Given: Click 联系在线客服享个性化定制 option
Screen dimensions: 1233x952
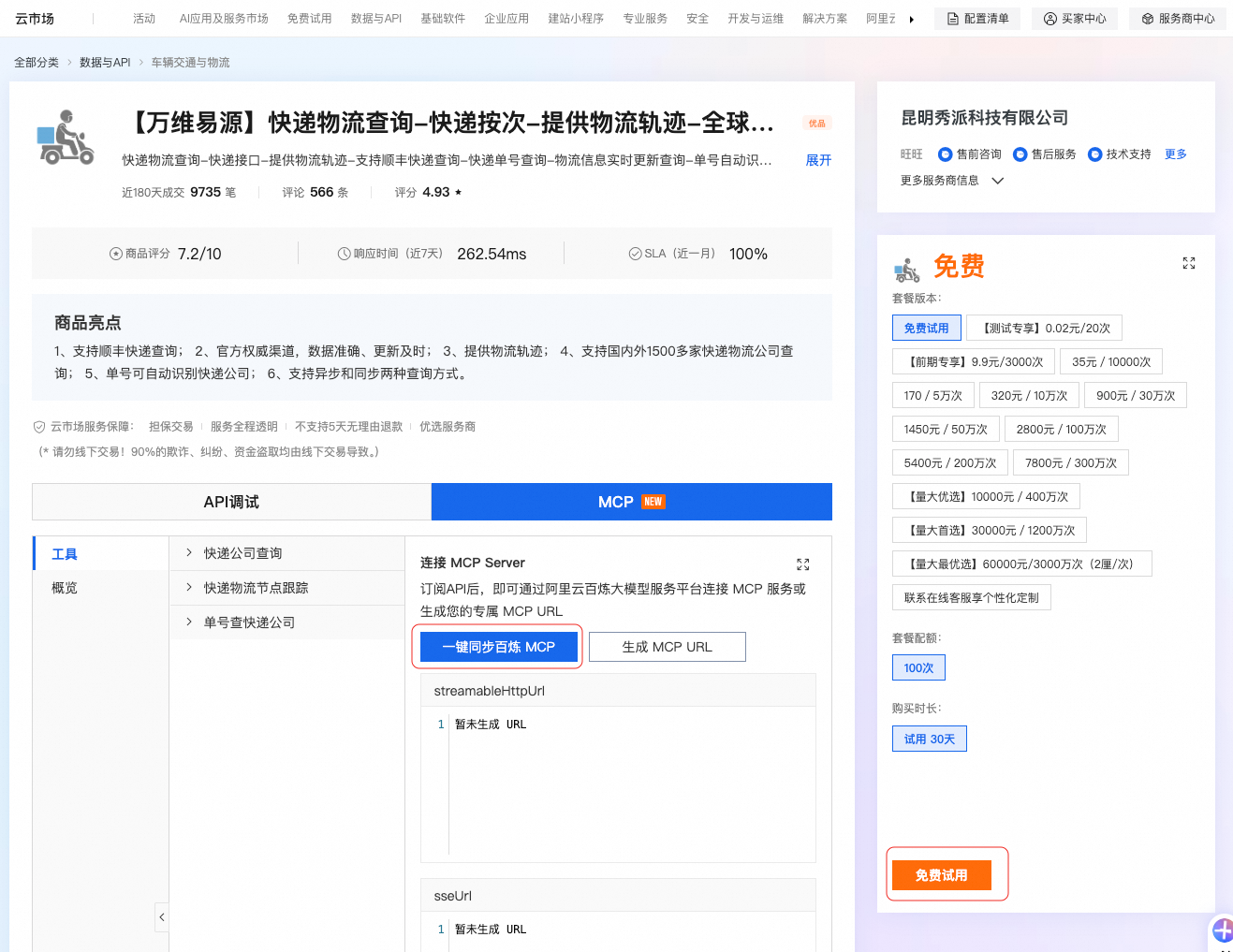Looking at the screenshot, I should [x=972, y=598].
